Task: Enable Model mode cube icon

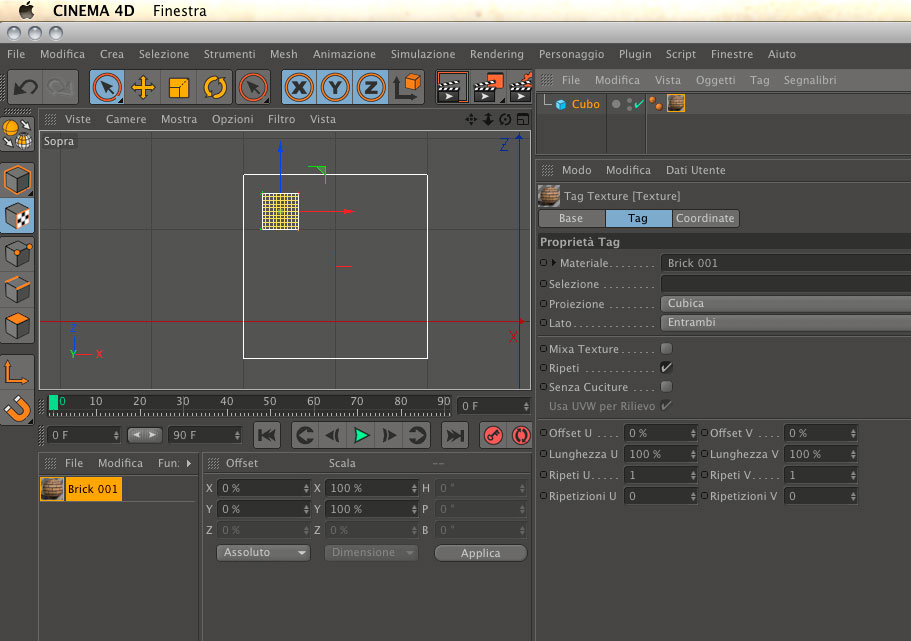Action: coord(17,180)
